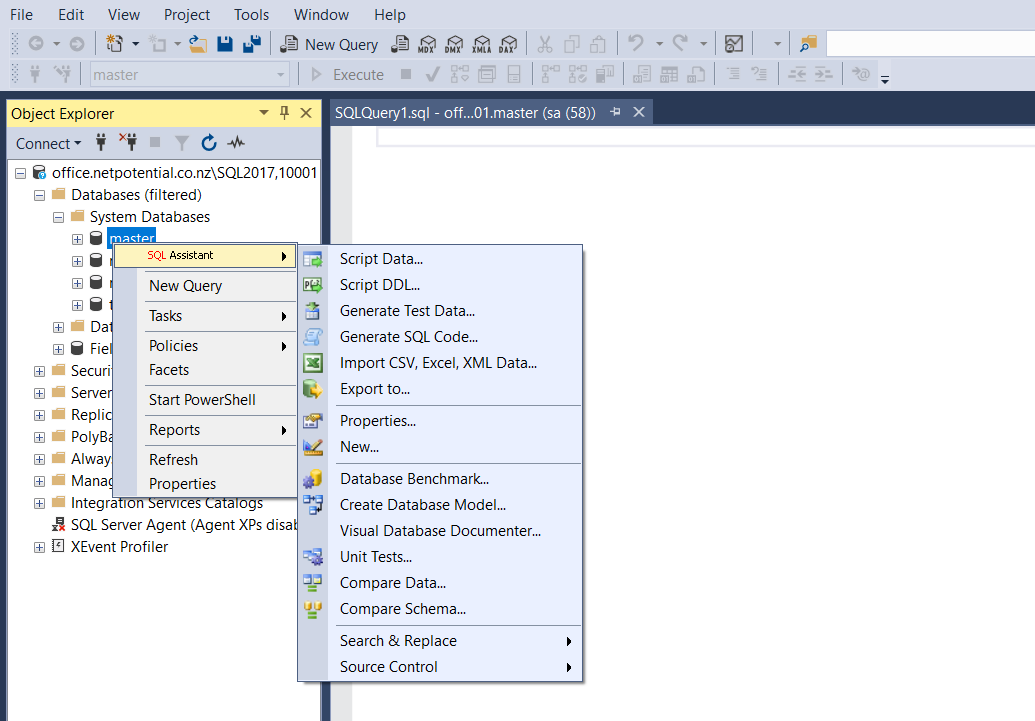Screen dimensions: 1035x721
Task: Click the Open File folder icon
Action: point(197,44)
